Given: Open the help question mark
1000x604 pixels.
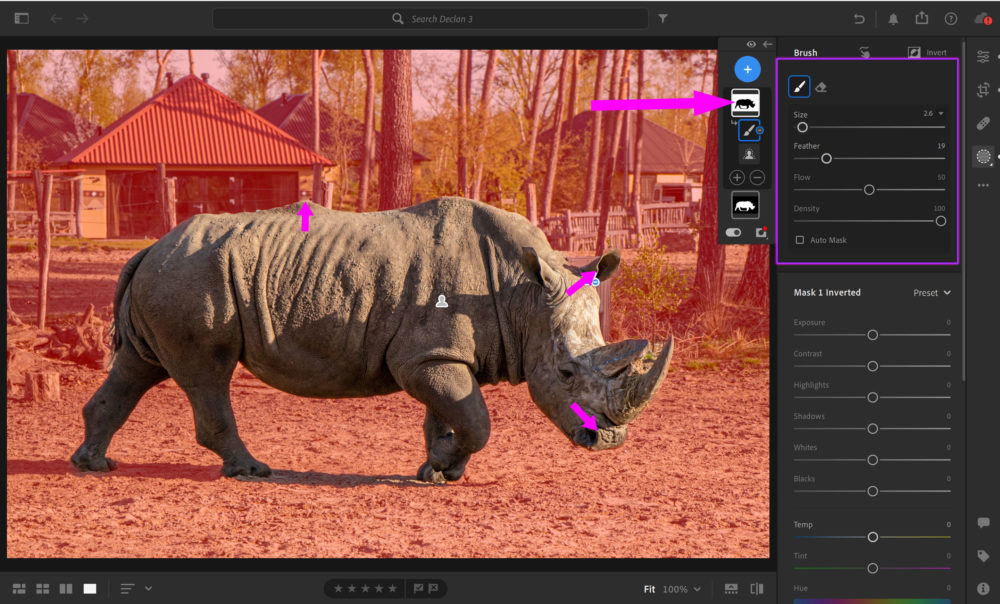Looking at the screenshot, I should [x=951, y=18].
